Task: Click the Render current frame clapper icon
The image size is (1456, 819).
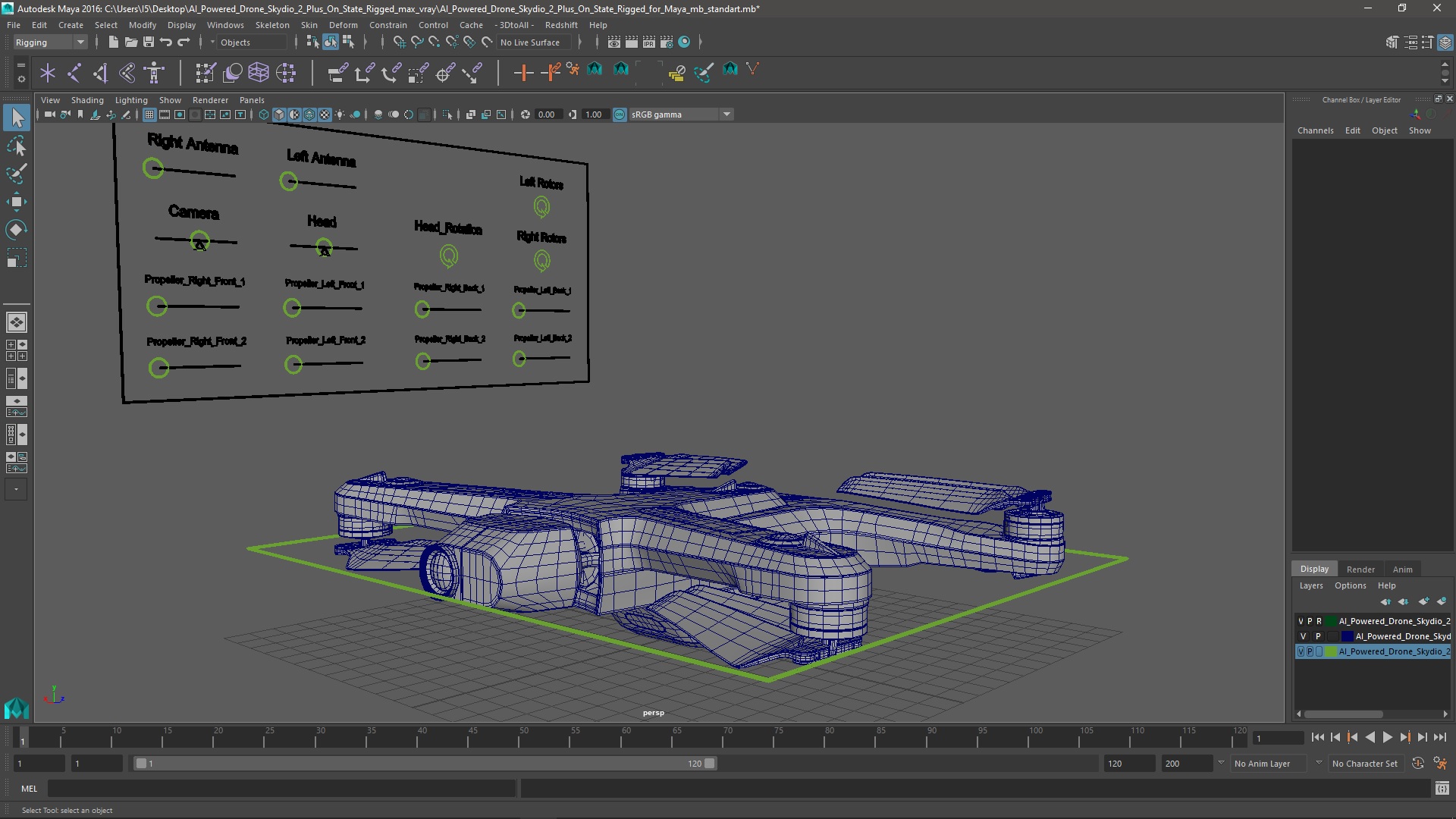Action: pyautogui.click(x=631, y=42)
